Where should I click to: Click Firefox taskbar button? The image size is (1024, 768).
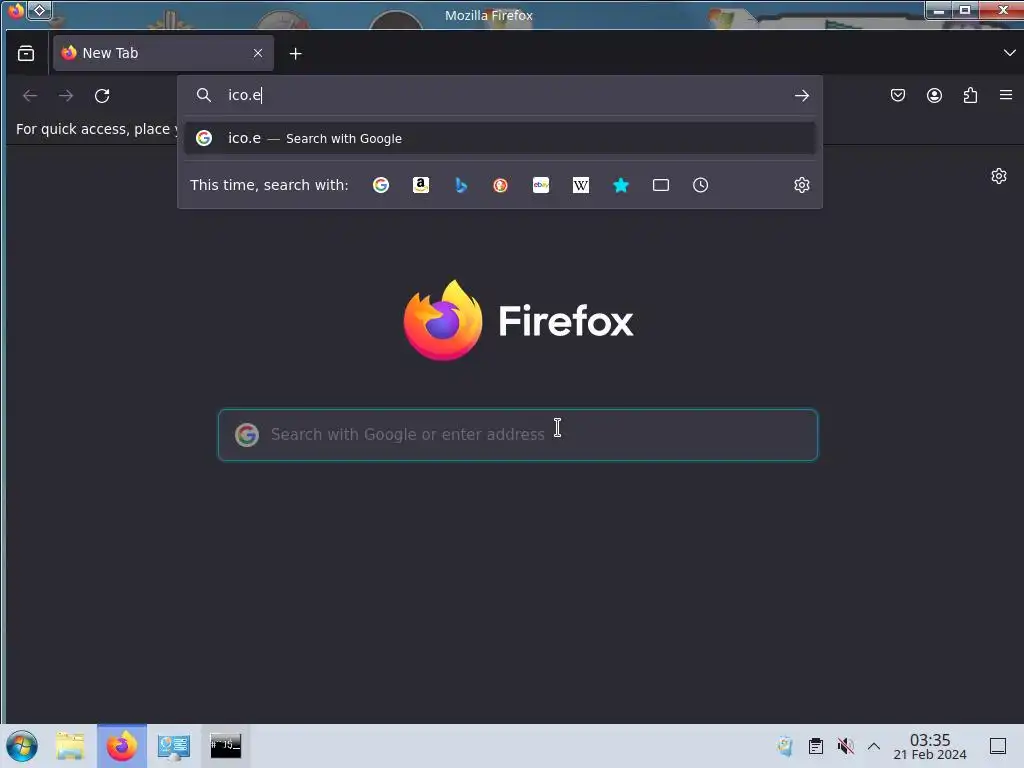[x=122, y=746]
